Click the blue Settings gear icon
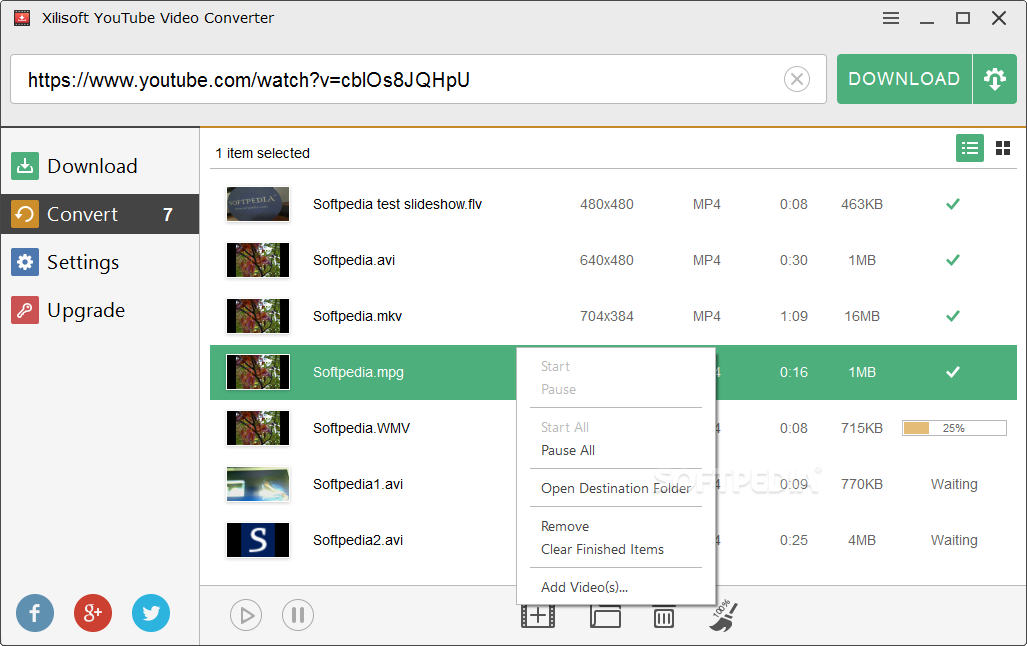The height and width of the screenshot is (646, 1027). (25, 262)
